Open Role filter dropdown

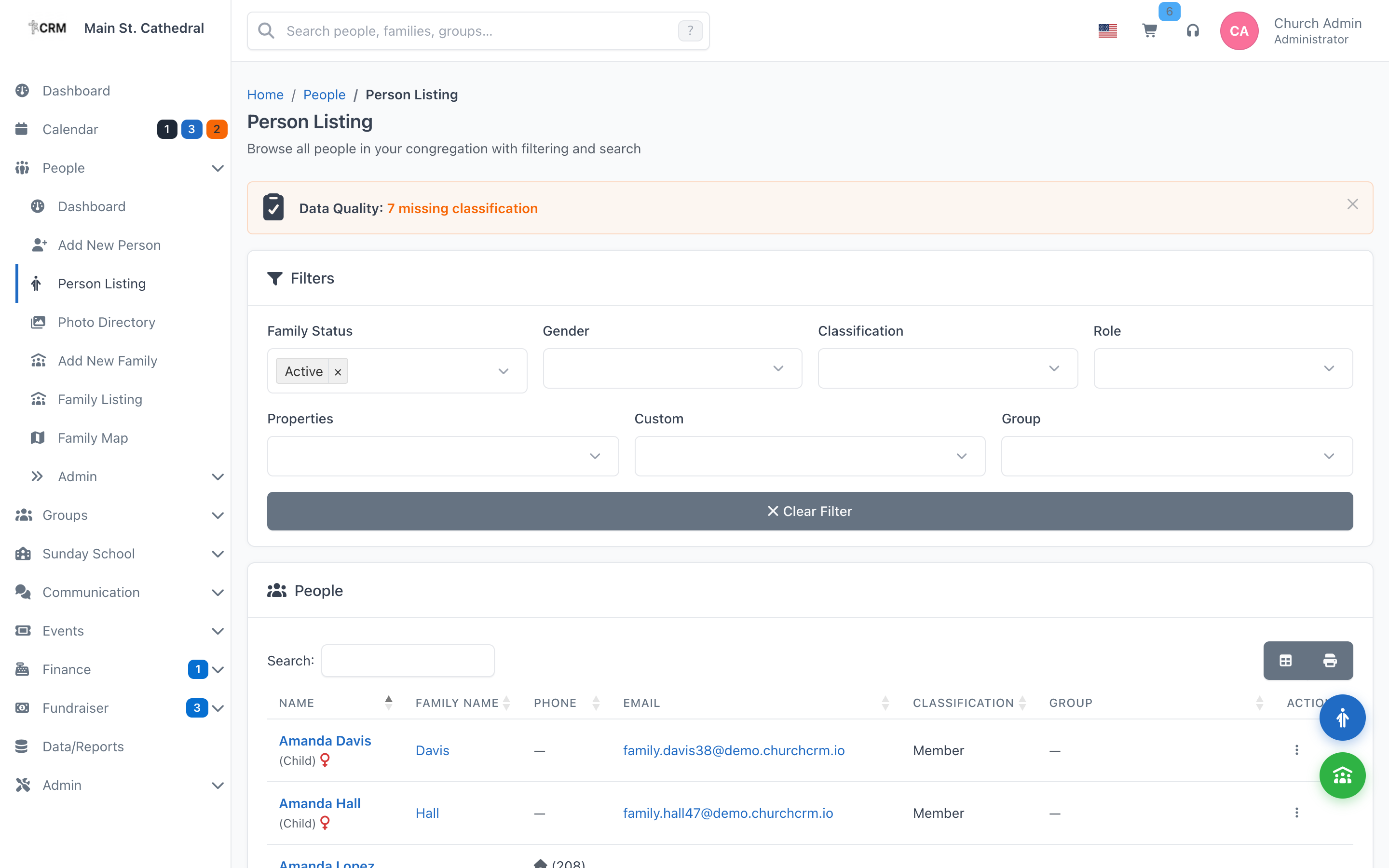pos(1223,368)
